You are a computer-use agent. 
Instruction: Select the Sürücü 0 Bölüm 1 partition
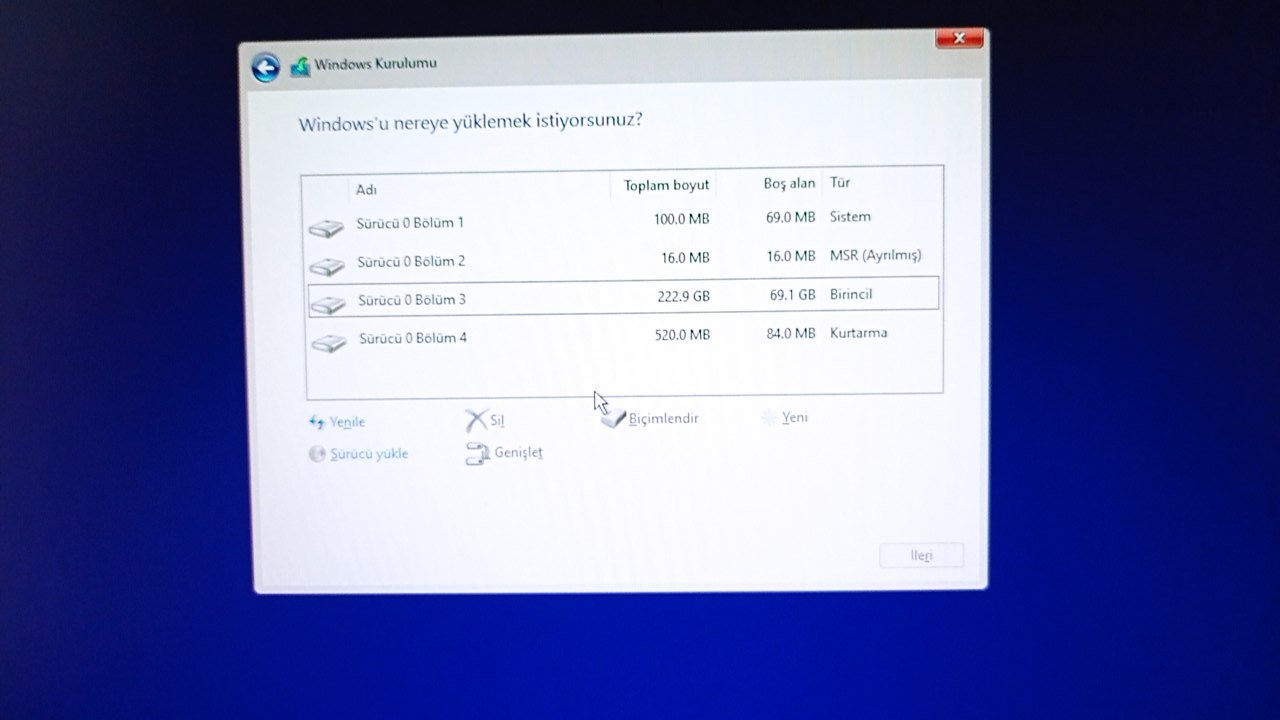point(622,221)
